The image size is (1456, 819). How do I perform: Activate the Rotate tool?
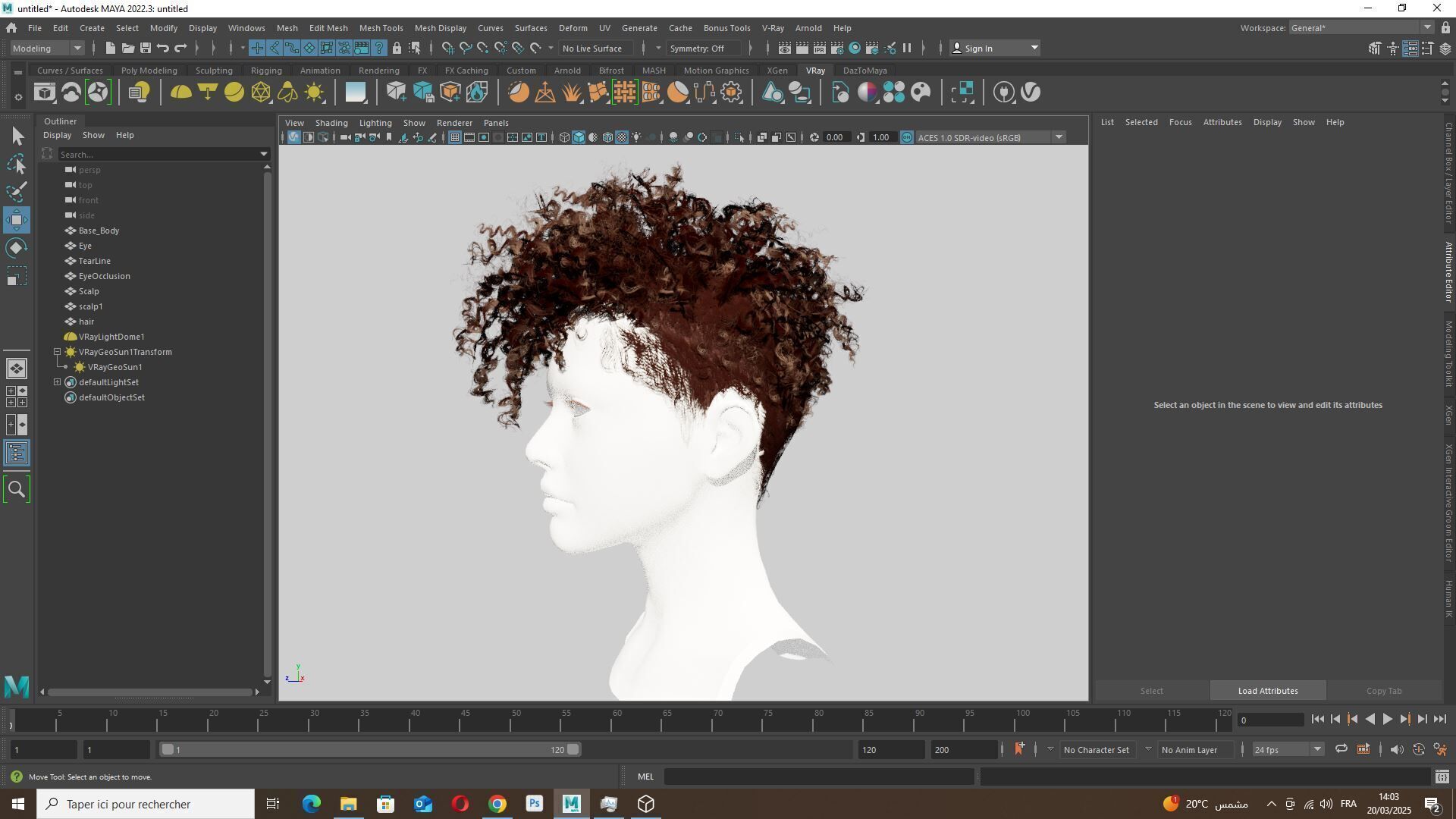[x=17, y=248]
